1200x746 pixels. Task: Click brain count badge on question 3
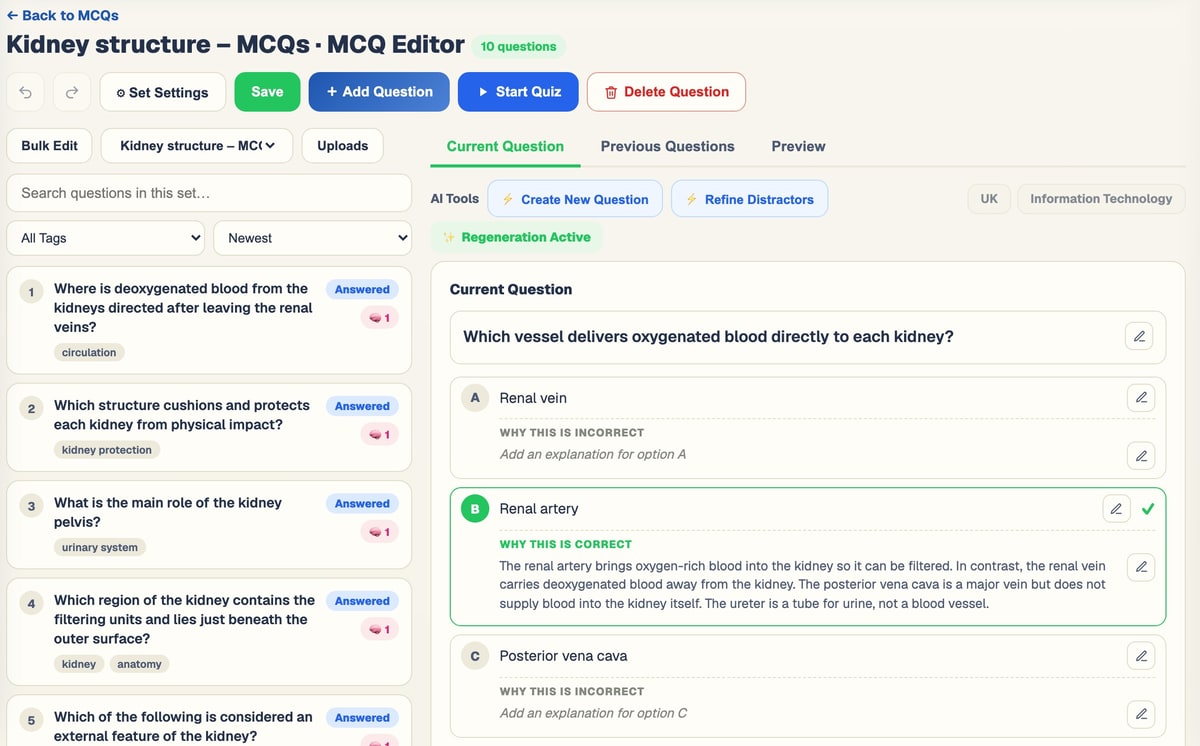tap(379, 532)
